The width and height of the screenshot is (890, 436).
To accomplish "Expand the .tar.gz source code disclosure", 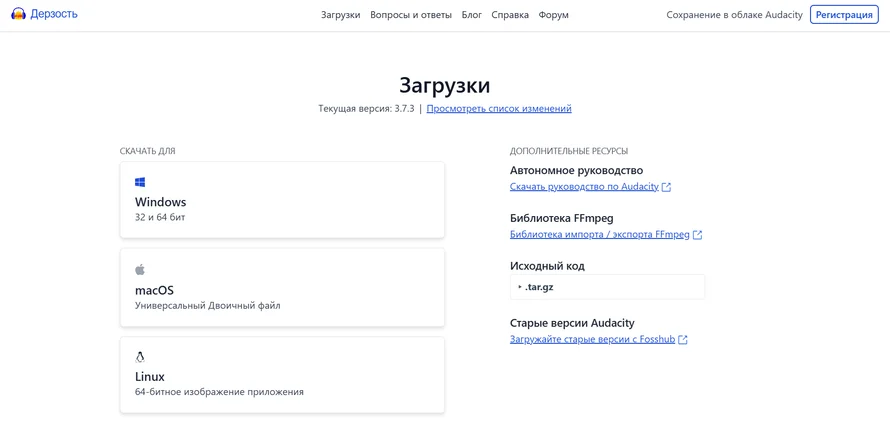I will click(x=607, y=287).
